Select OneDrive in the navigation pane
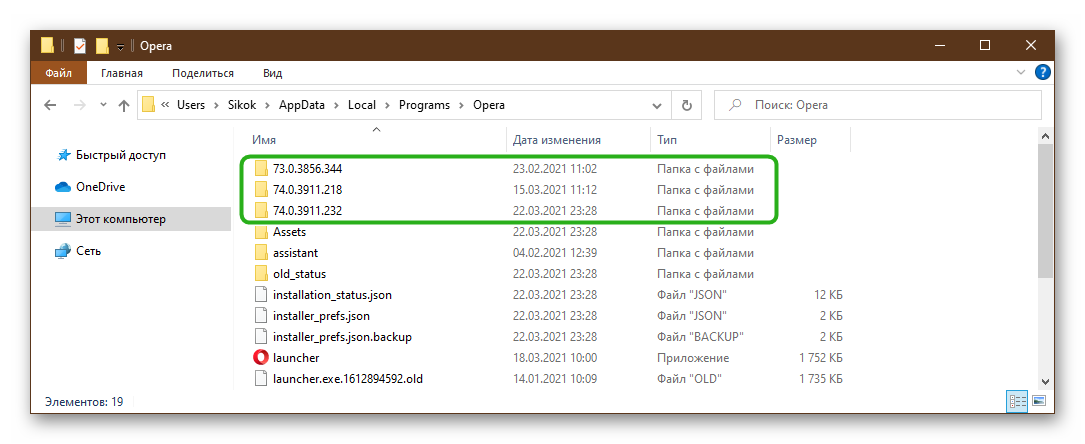This screenshot has height=444, width=1085. pyautogui.click(x=101, y=187)
